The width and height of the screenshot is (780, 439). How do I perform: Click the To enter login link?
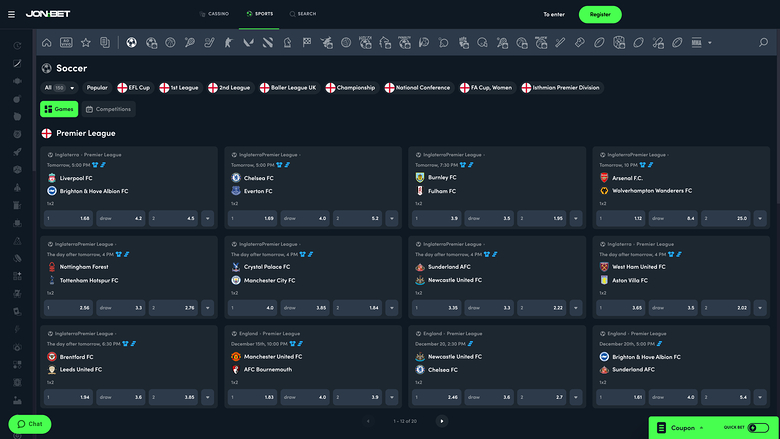pos(553,14)
